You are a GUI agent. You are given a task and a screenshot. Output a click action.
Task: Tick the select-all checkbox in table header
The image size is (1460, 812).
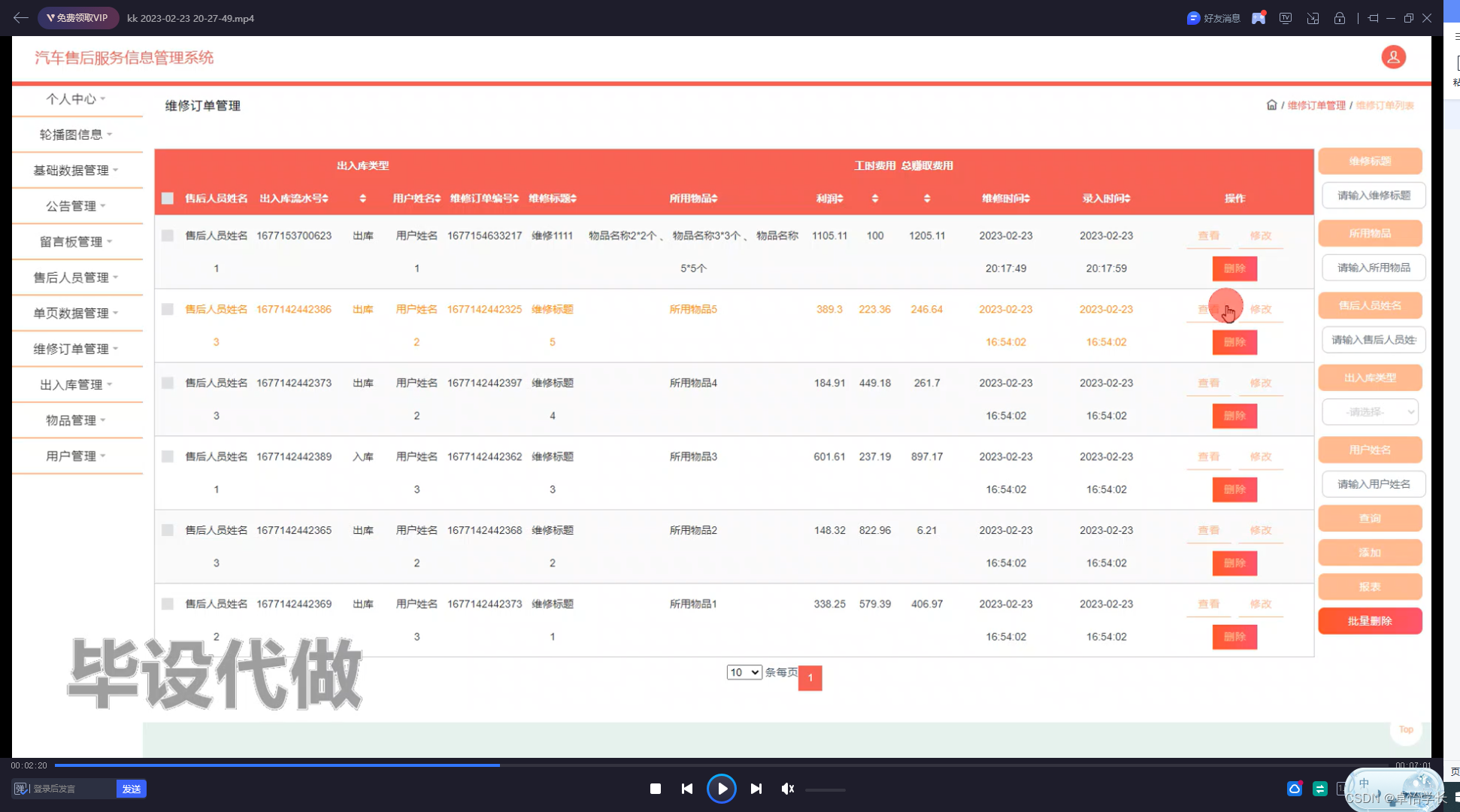(x=168, y=198)
